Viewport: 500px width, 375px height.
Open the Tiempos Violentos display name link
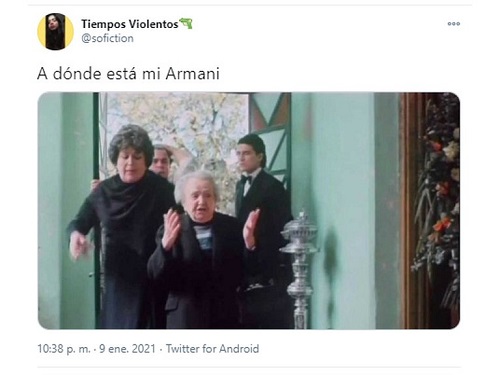point(130,24)
